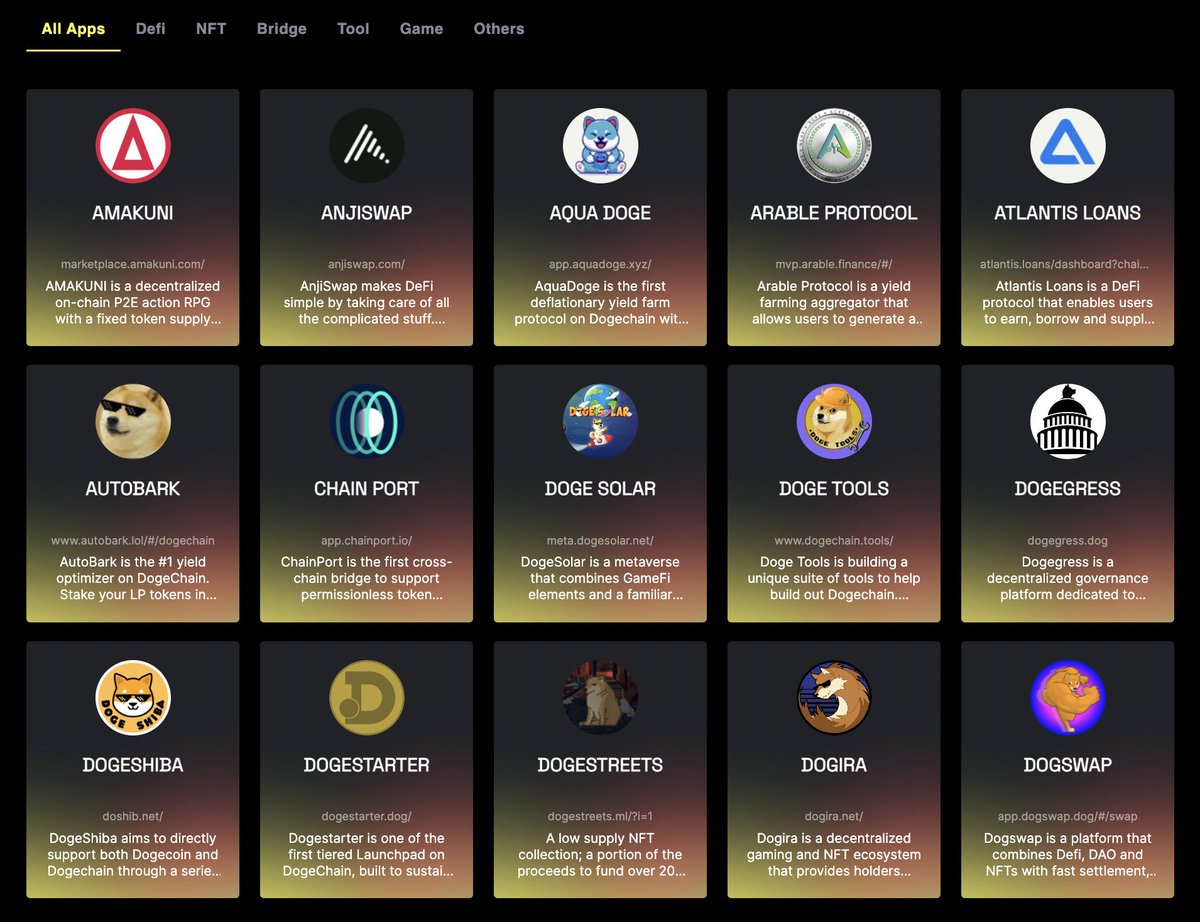Visit dogestreets.ml link

coord(600,817)
